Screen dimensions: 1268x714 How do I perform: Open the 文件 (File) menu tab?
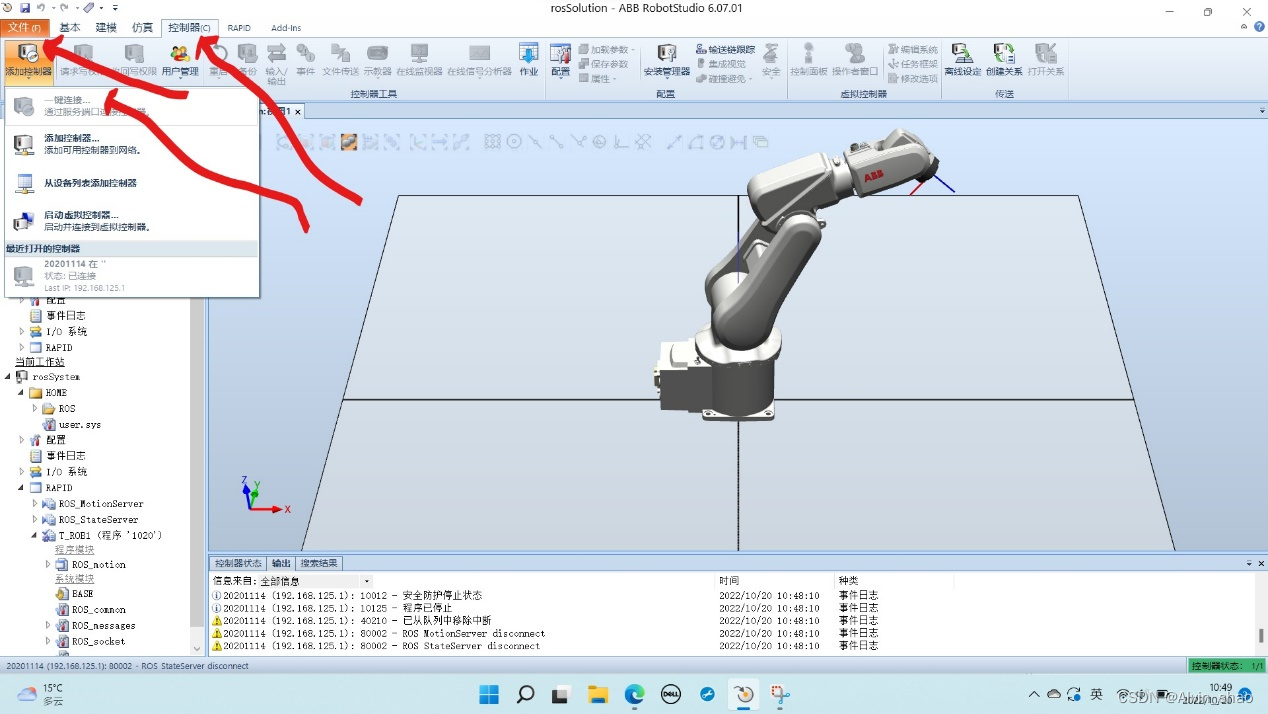pyautogui.click(x=25, y=27)
